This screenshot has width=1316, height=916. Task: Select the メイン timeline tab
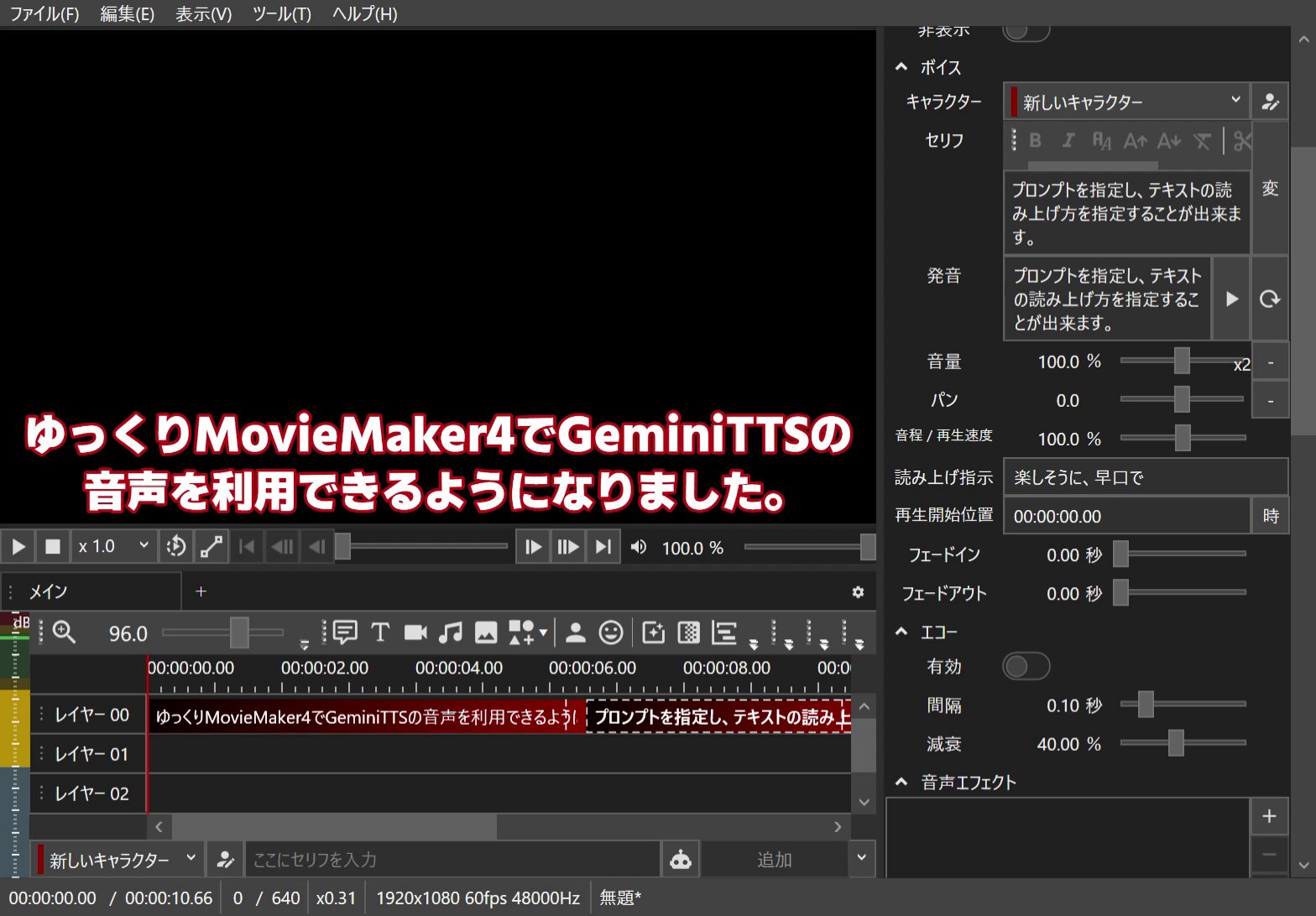click(x=91, y=591)
